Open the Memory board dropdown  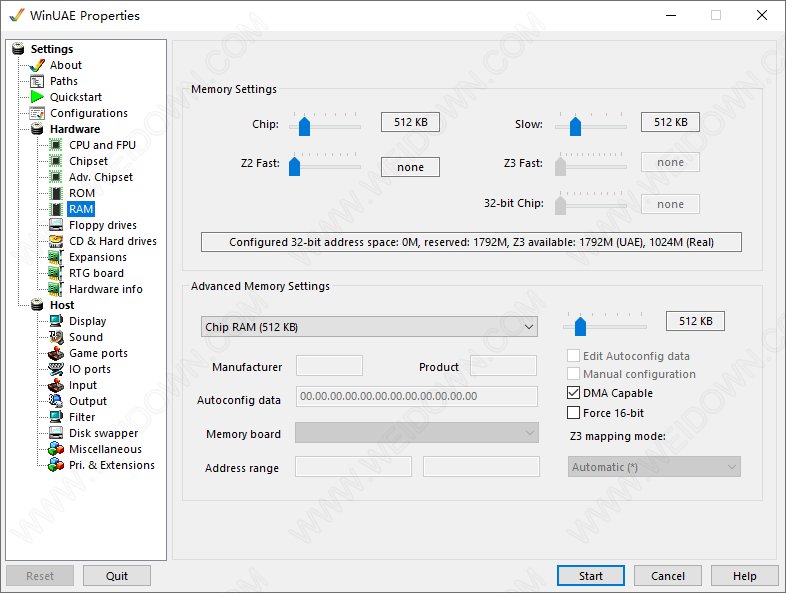pos(417,433)
